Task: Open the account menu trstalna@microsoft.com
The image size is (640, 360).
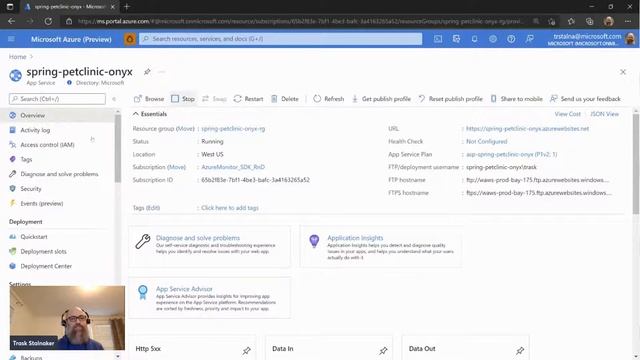Action: coord(592,39)
